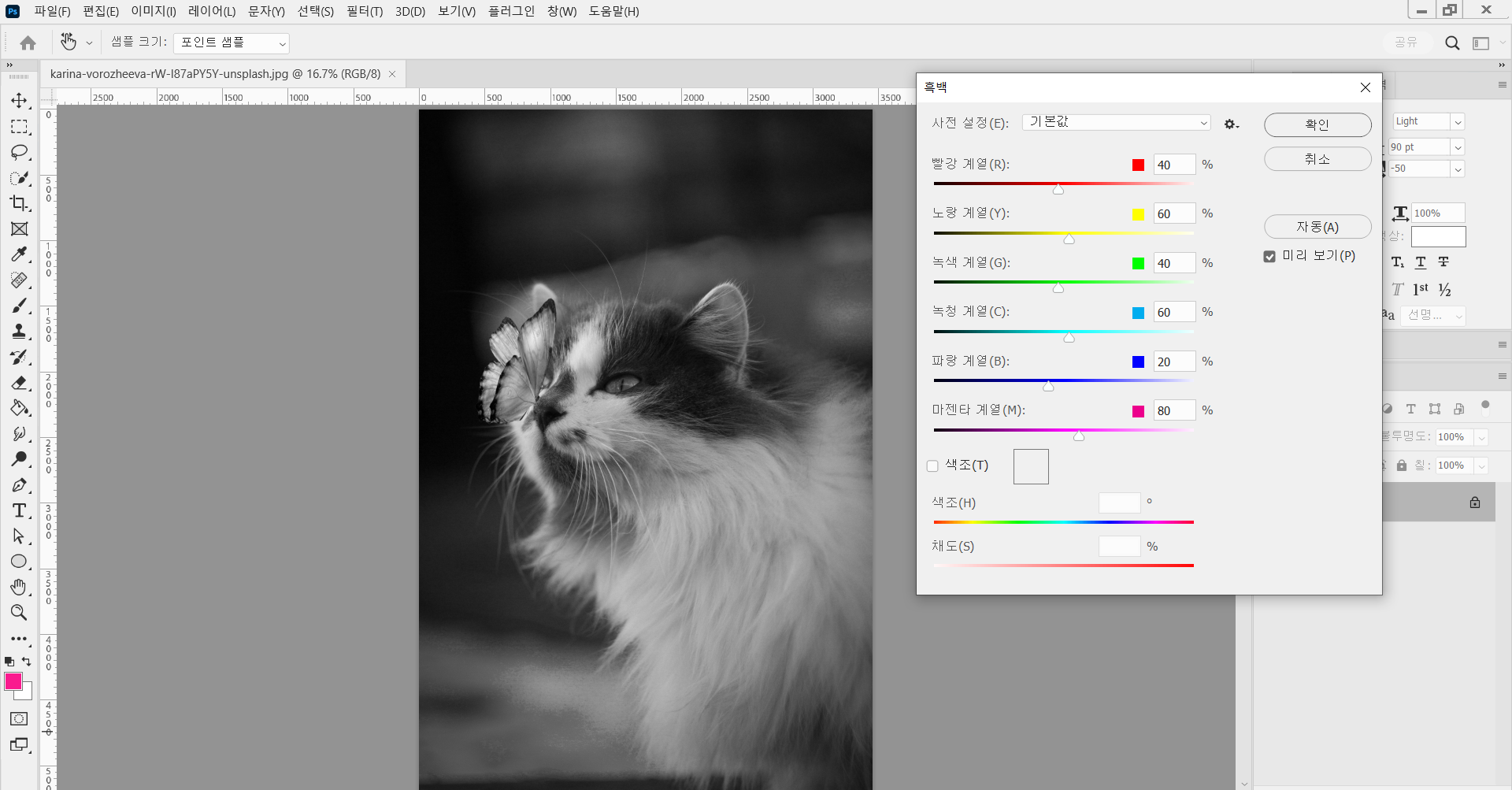Open the 사전 설정 preset dropdown
The width and height of the screenshot is (1512, 790).
point(1117,122)
